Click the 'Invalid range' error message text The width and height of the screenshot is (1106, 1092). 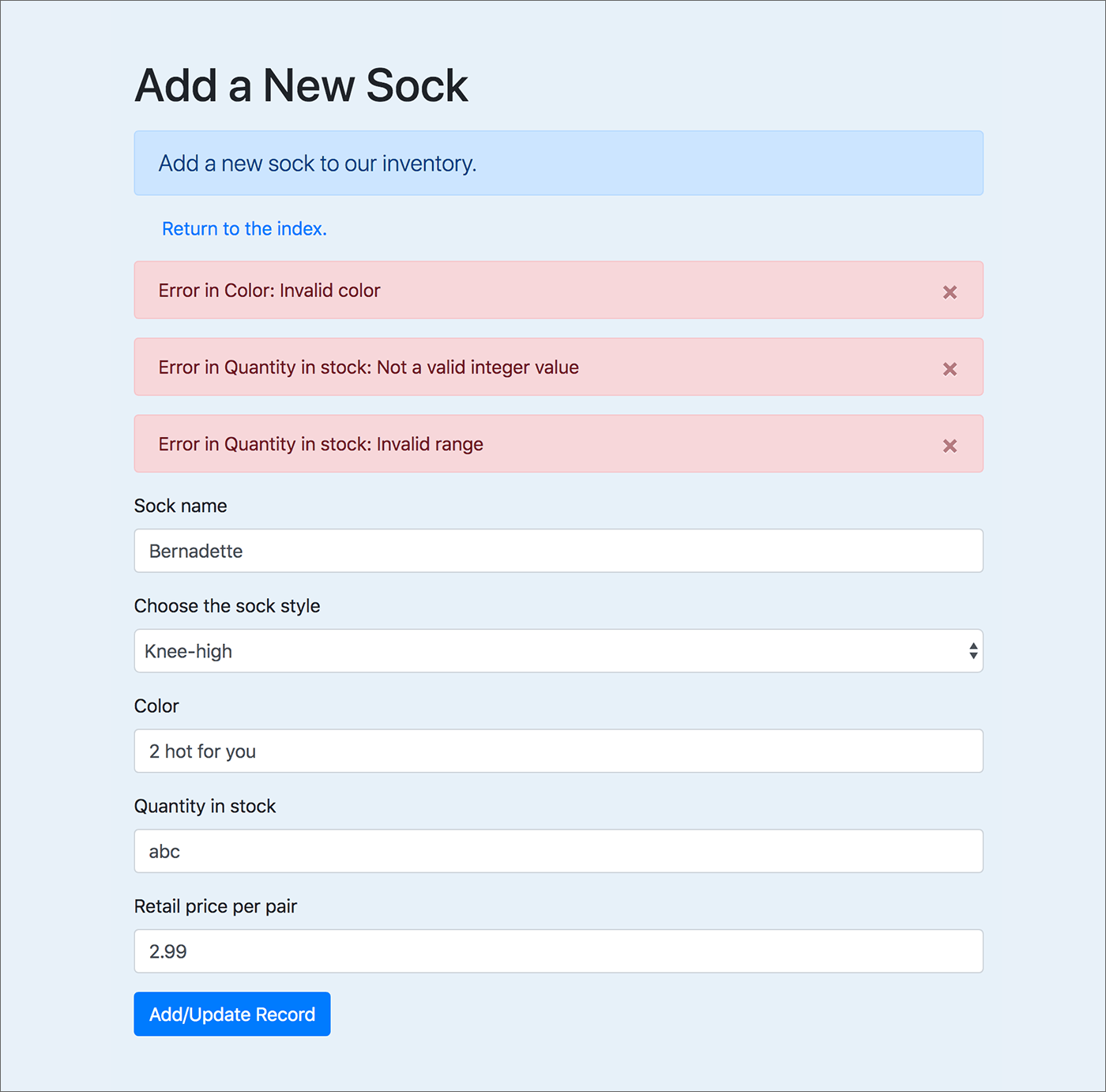[321, 444]
